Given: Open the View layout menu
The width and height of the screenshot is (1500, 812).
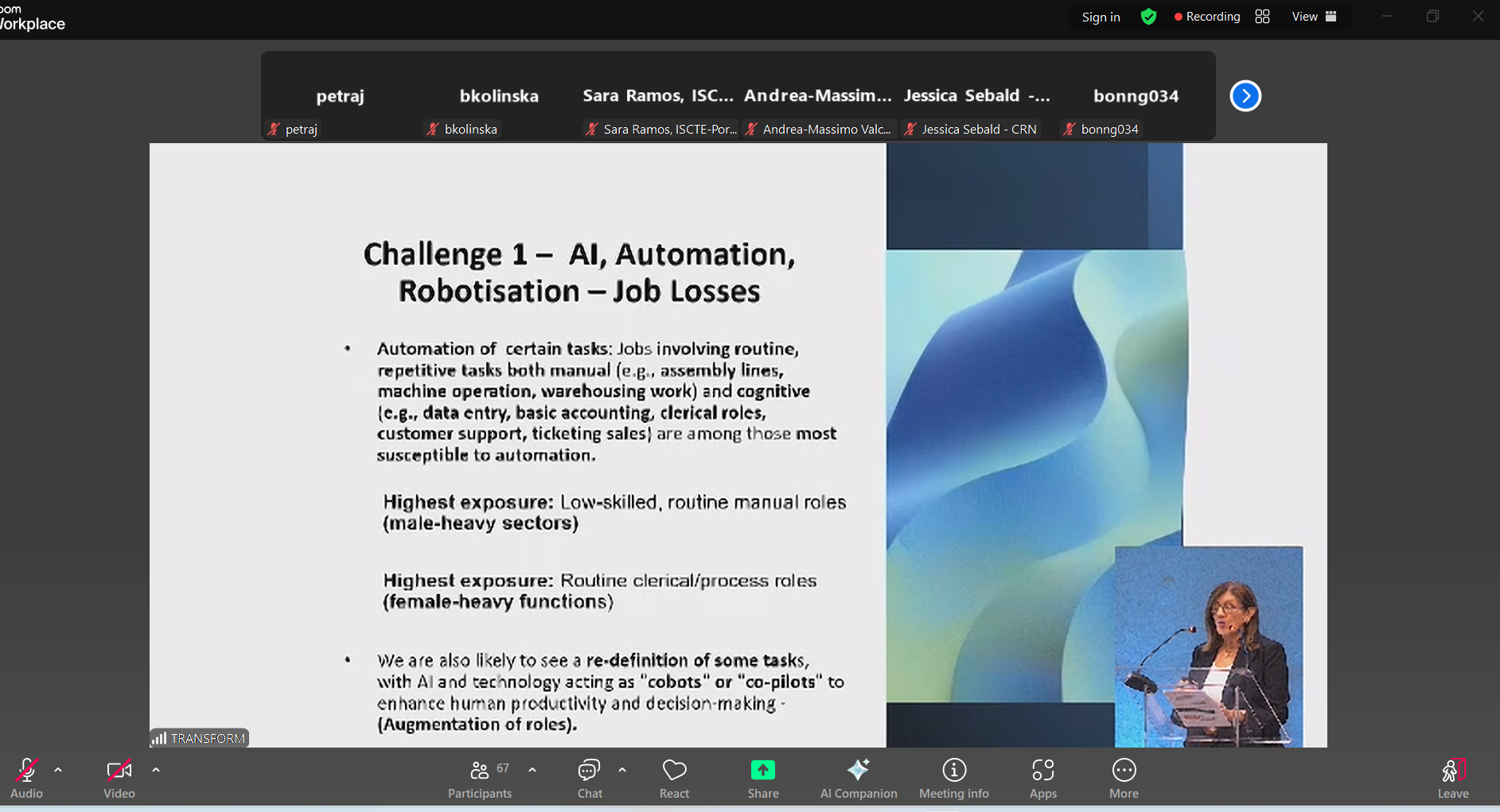Looking at the screenshot, I should pyautogui.click(x=1314, y=17).
